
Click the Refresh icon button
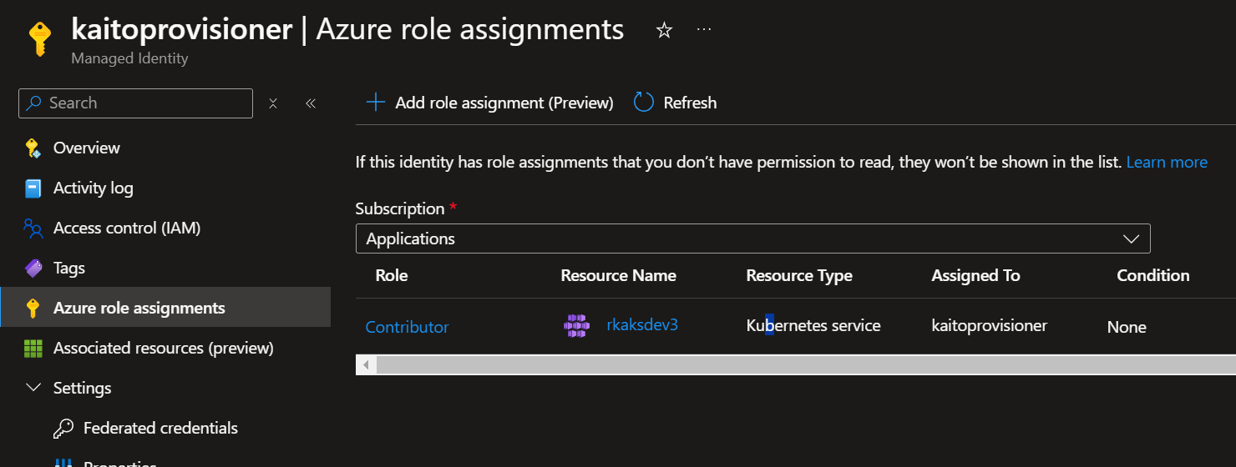point(644,102)
